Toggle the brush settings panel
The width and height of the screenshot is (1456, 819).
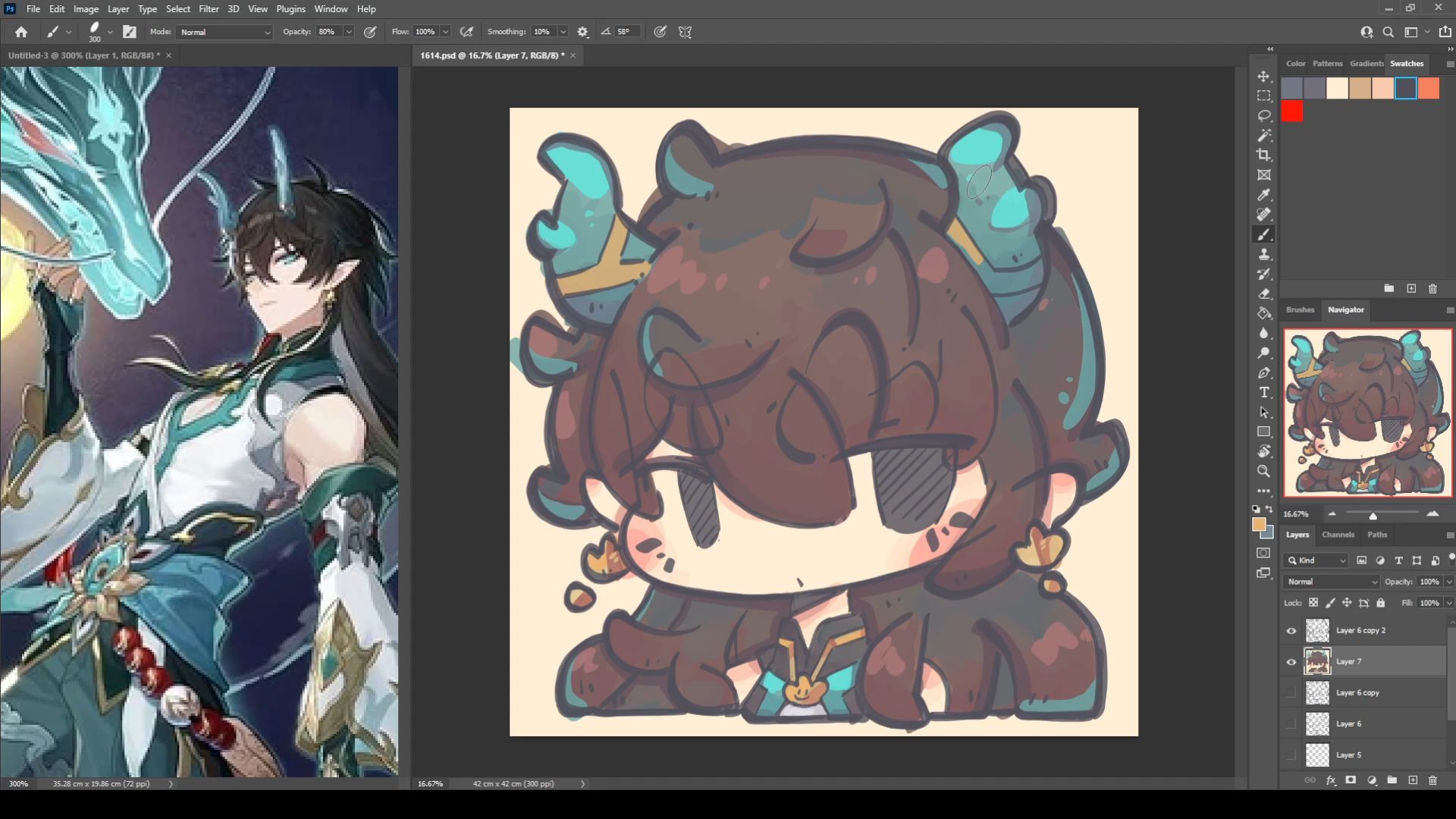pyautogui.click(x=130, y=32)
